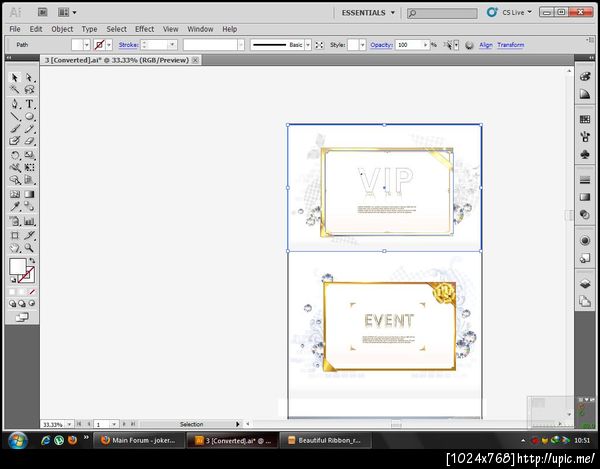Open the ESSENTIALS workspace dropdown

(368, 13)
